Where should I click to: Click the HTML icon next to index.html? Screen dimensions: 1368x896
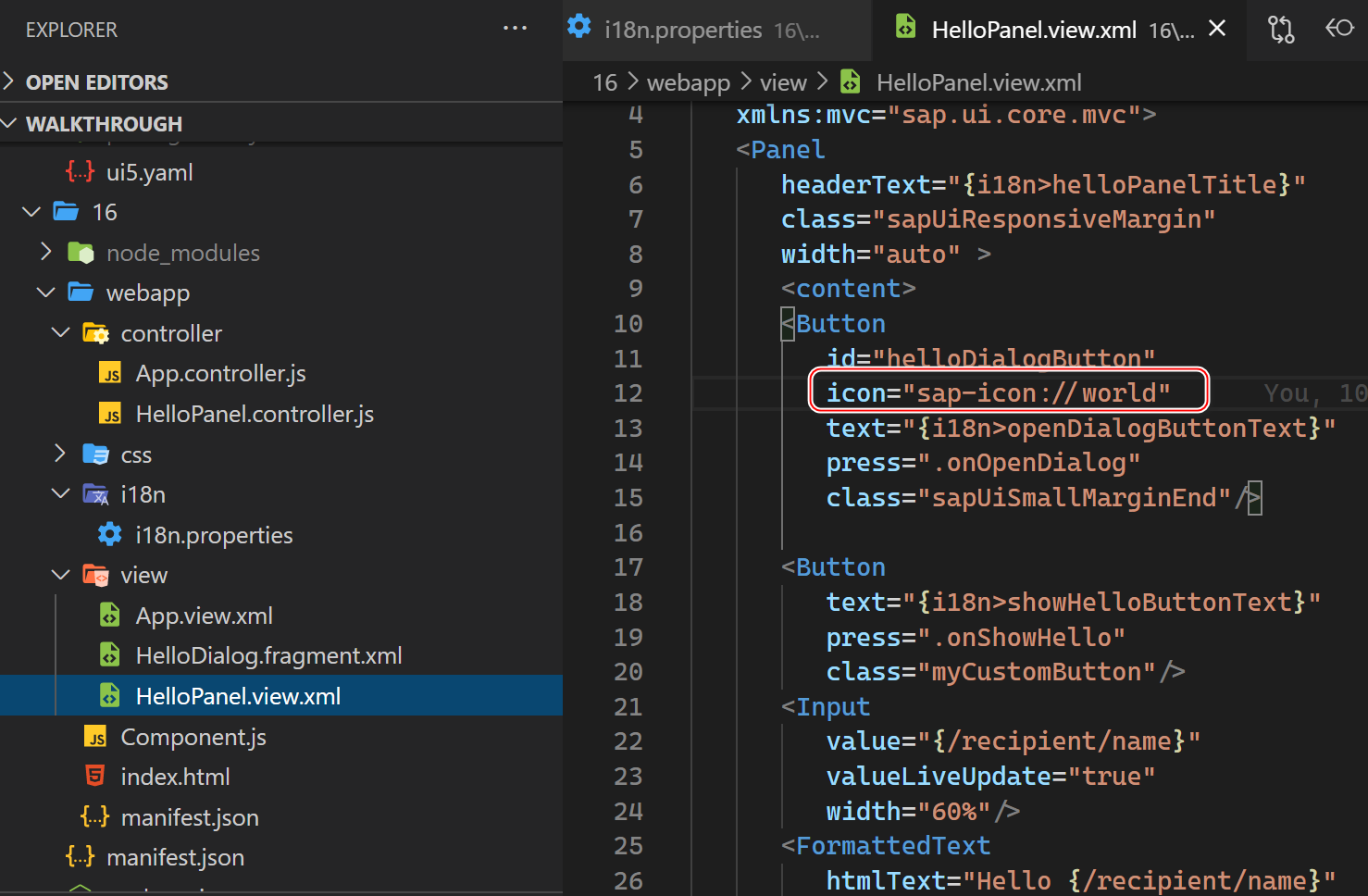tap(95, 776)
